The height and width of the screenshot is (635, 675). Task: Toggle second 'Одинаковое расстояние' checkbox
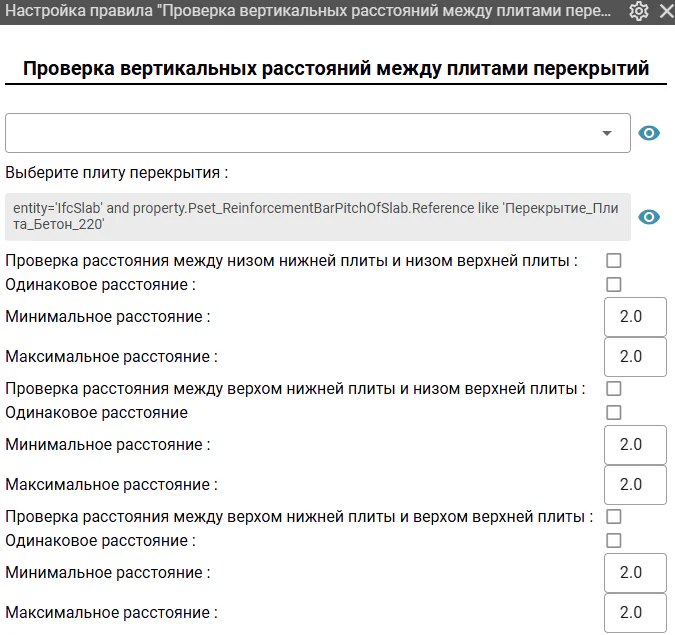[613, 412]
